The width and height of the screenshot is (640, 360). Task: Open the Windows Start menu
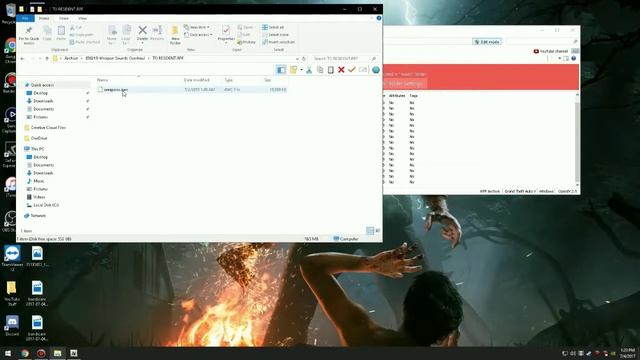coord(8,353)
